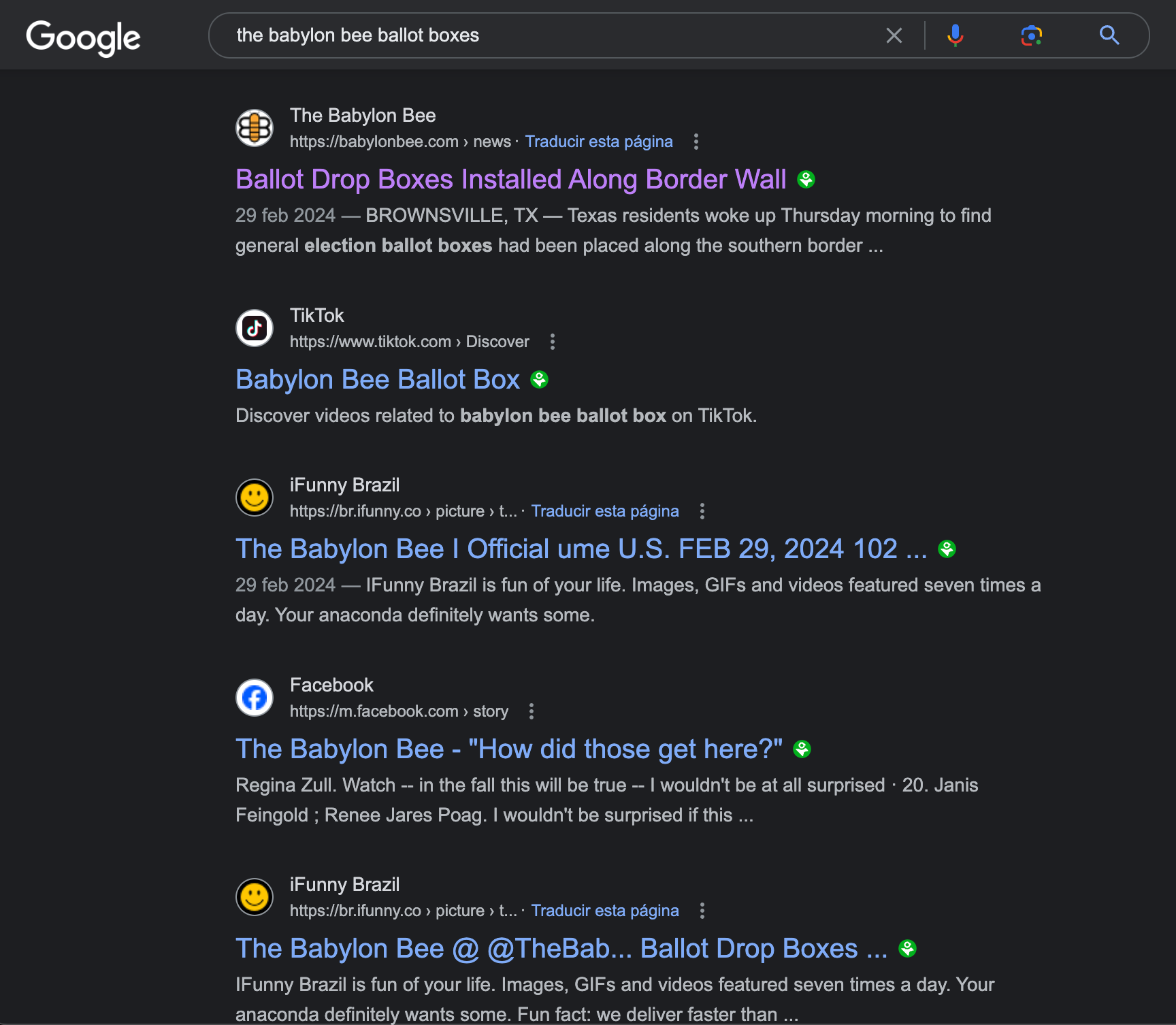This screenshot has height=1025, width=1176.
Task: Click the Google logo
Action: click(x=83, y=37)
